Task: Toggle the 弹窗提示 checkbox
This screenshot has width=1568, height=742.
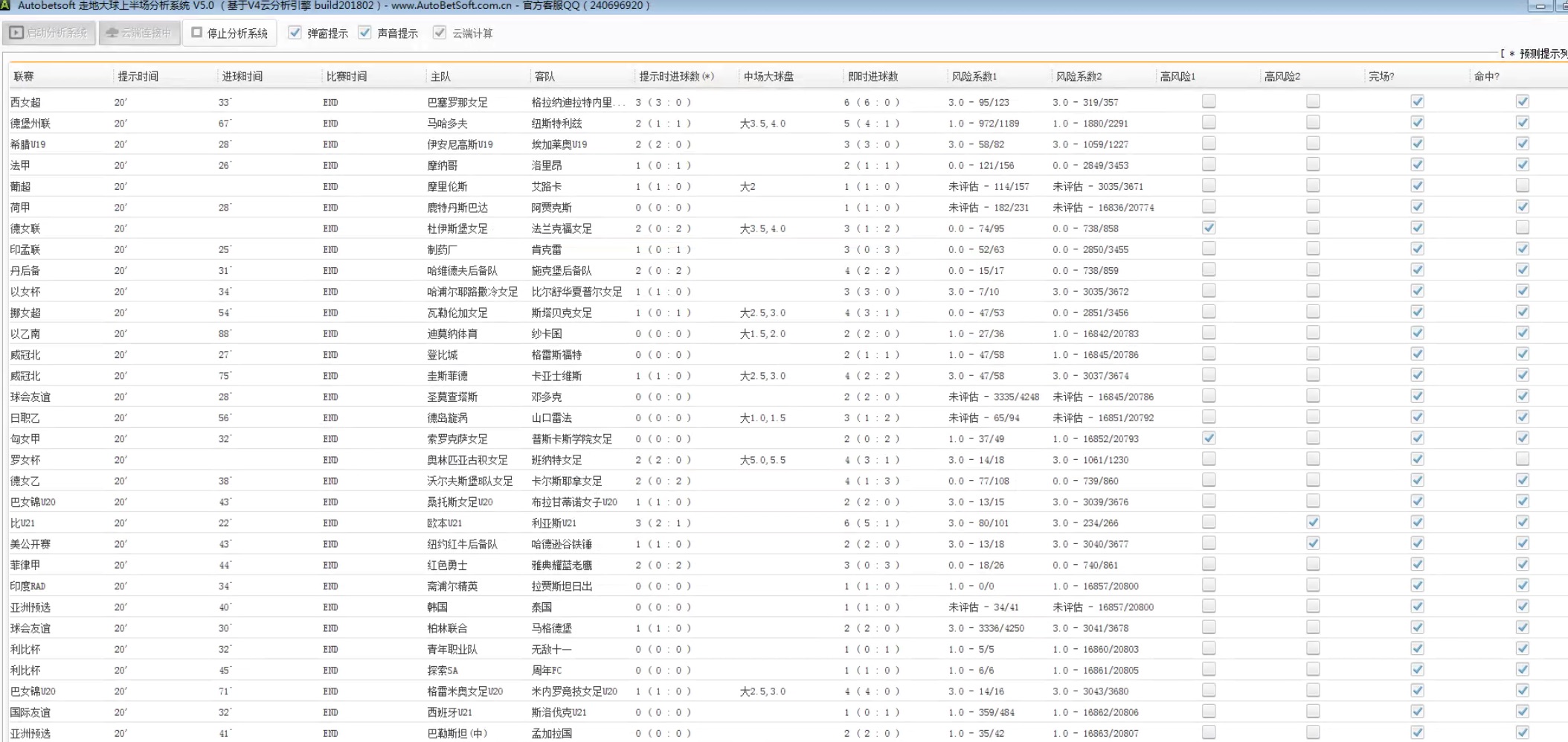Action: pyautogui.click(x=295, y=33)
